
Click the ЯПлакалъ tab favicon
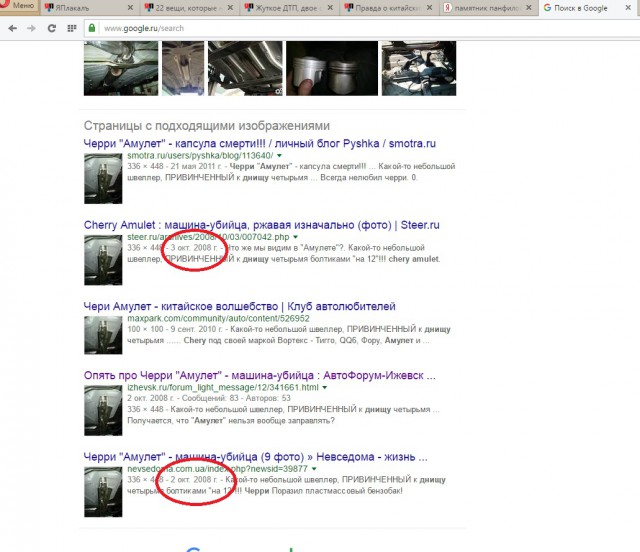49,8
